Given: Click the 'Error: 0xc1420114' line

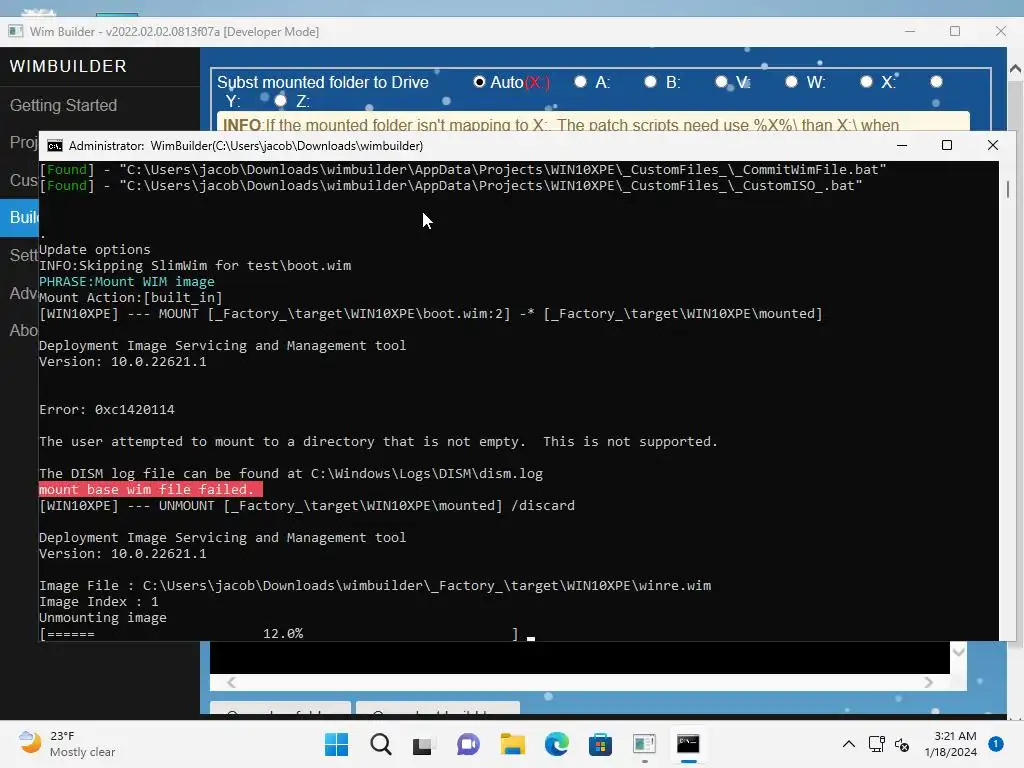Looking at the screenshot, I should 107,409.
